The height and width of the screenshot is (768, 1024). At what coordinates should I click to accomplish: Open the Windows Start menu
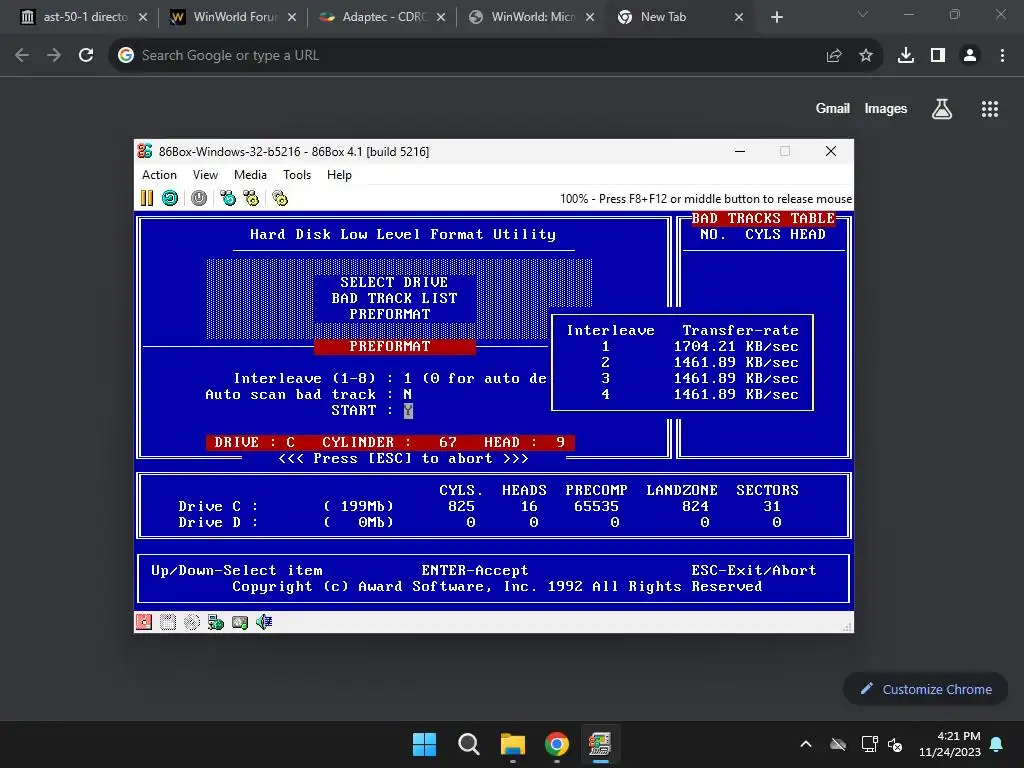[x=424, y=744]
